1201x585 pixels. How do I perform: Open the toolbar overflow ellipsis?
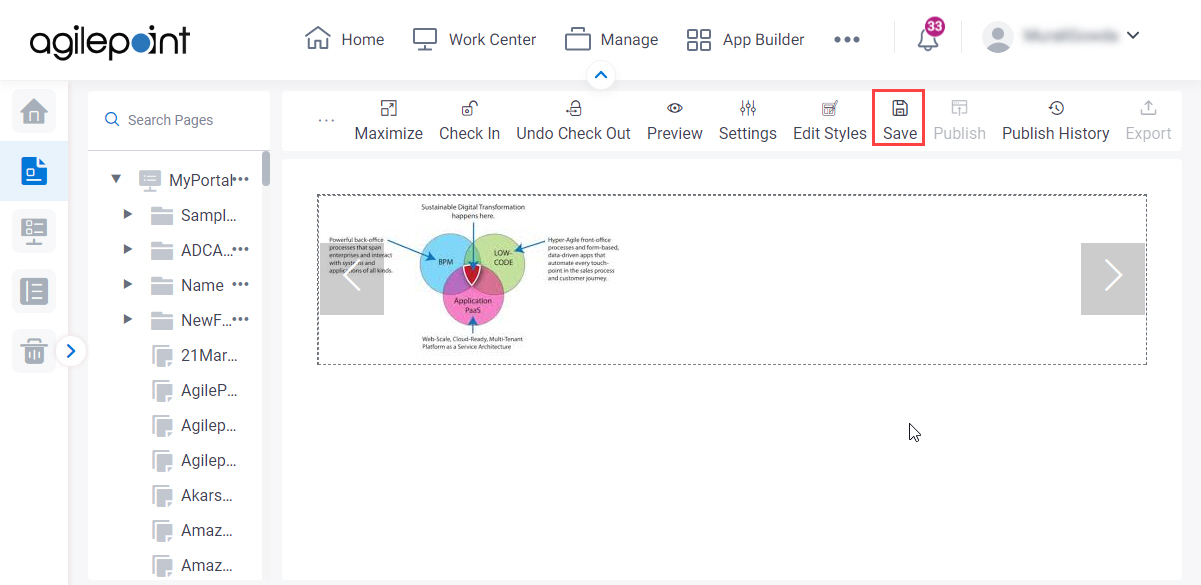pyautogui.click(x=326, y=120)
